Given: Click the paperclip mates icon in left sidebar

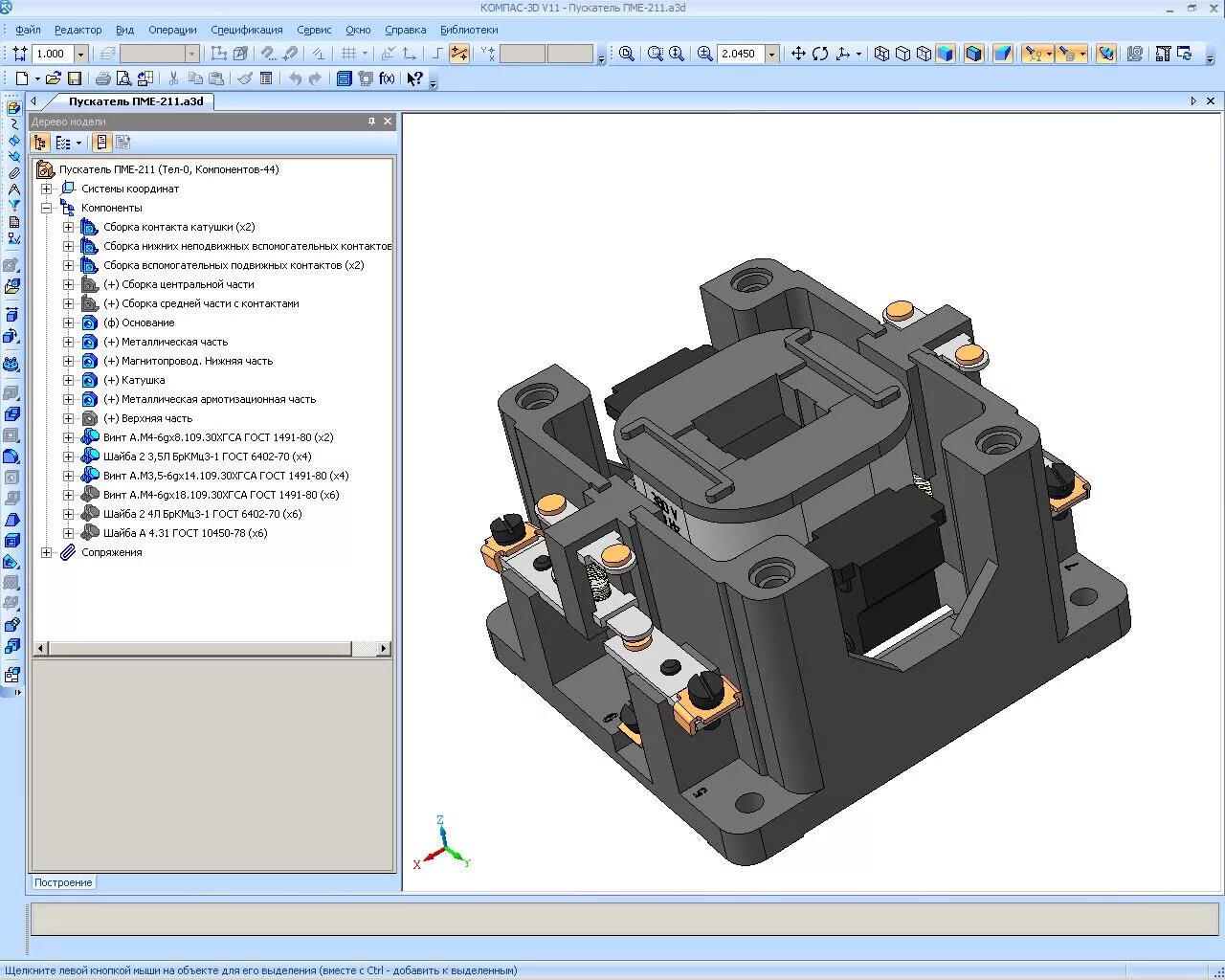Looking at the screenshot, I should 13,173.
